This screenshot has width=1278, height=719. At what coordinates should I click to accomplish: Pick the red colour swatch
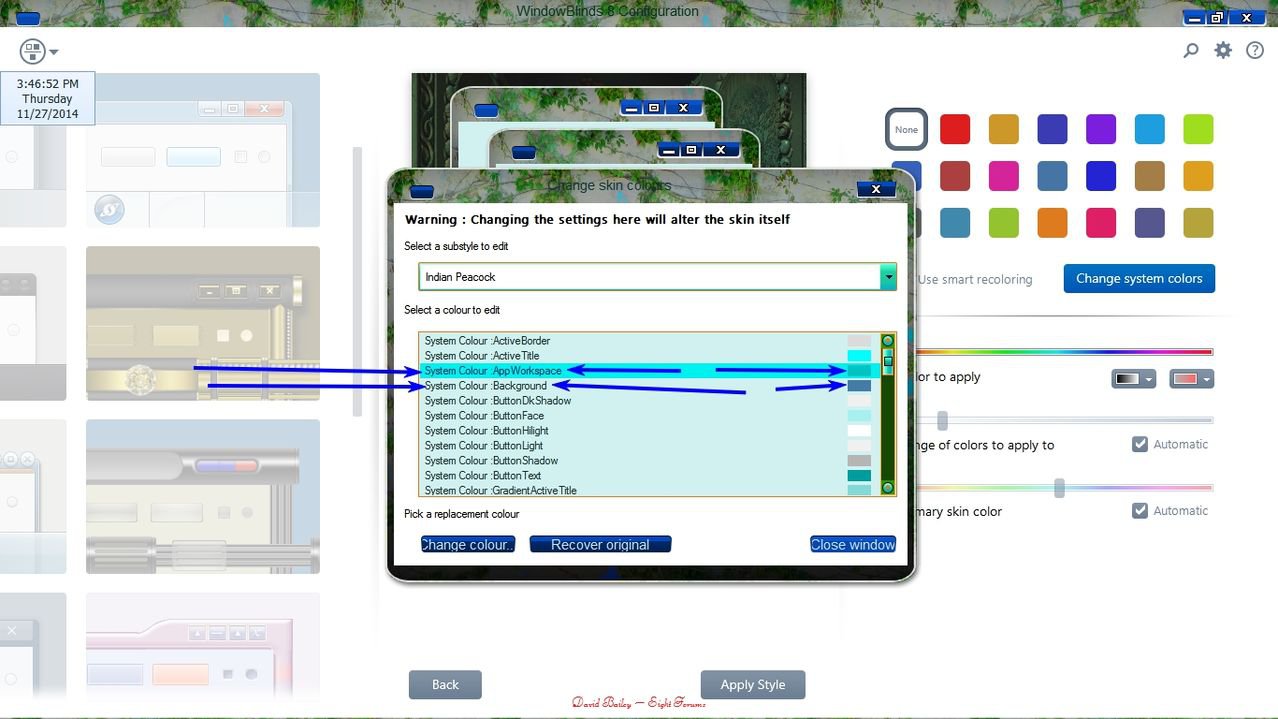point(955,129)
